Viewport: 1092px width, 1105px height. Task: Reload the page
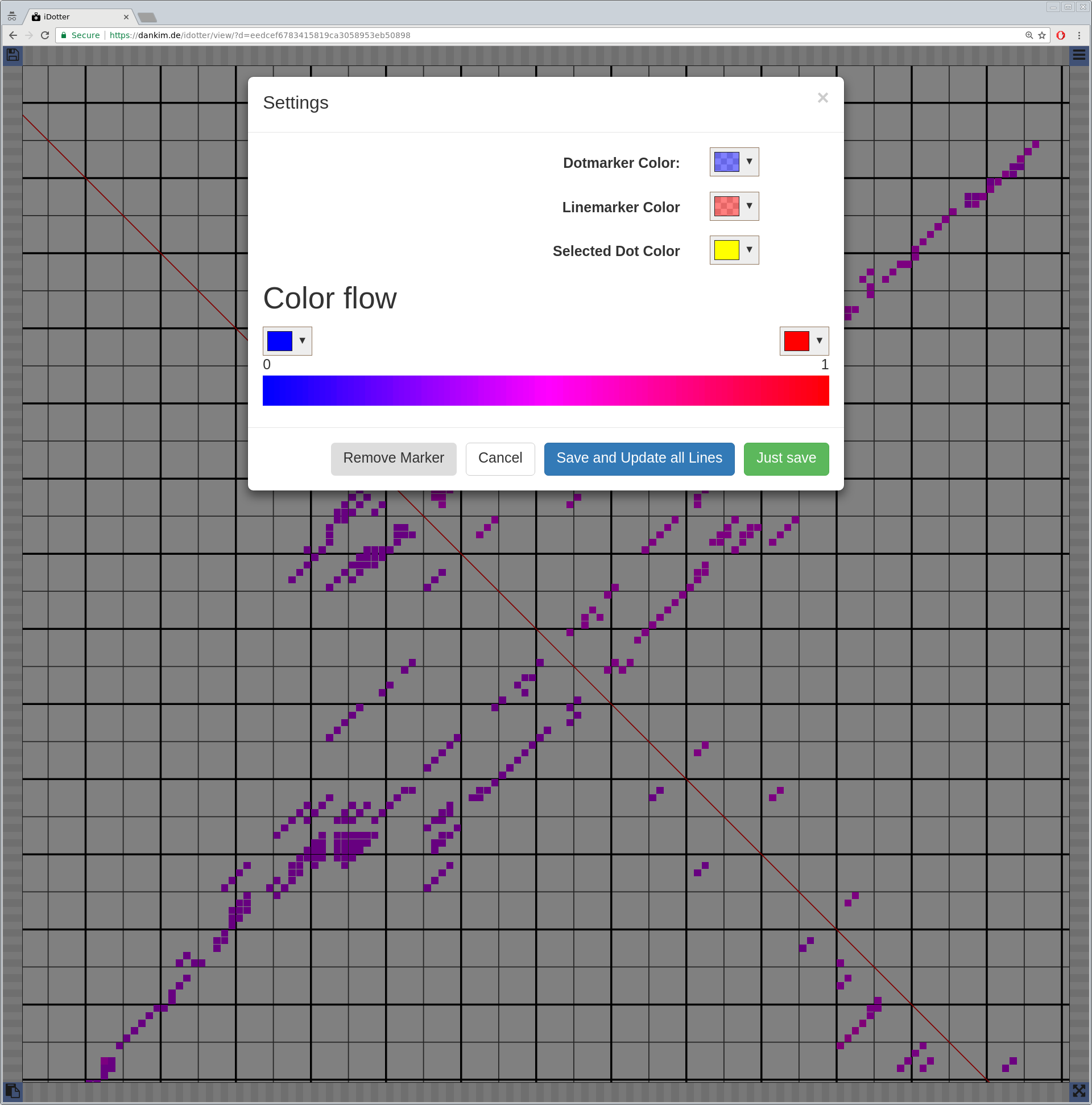[45, 35]
